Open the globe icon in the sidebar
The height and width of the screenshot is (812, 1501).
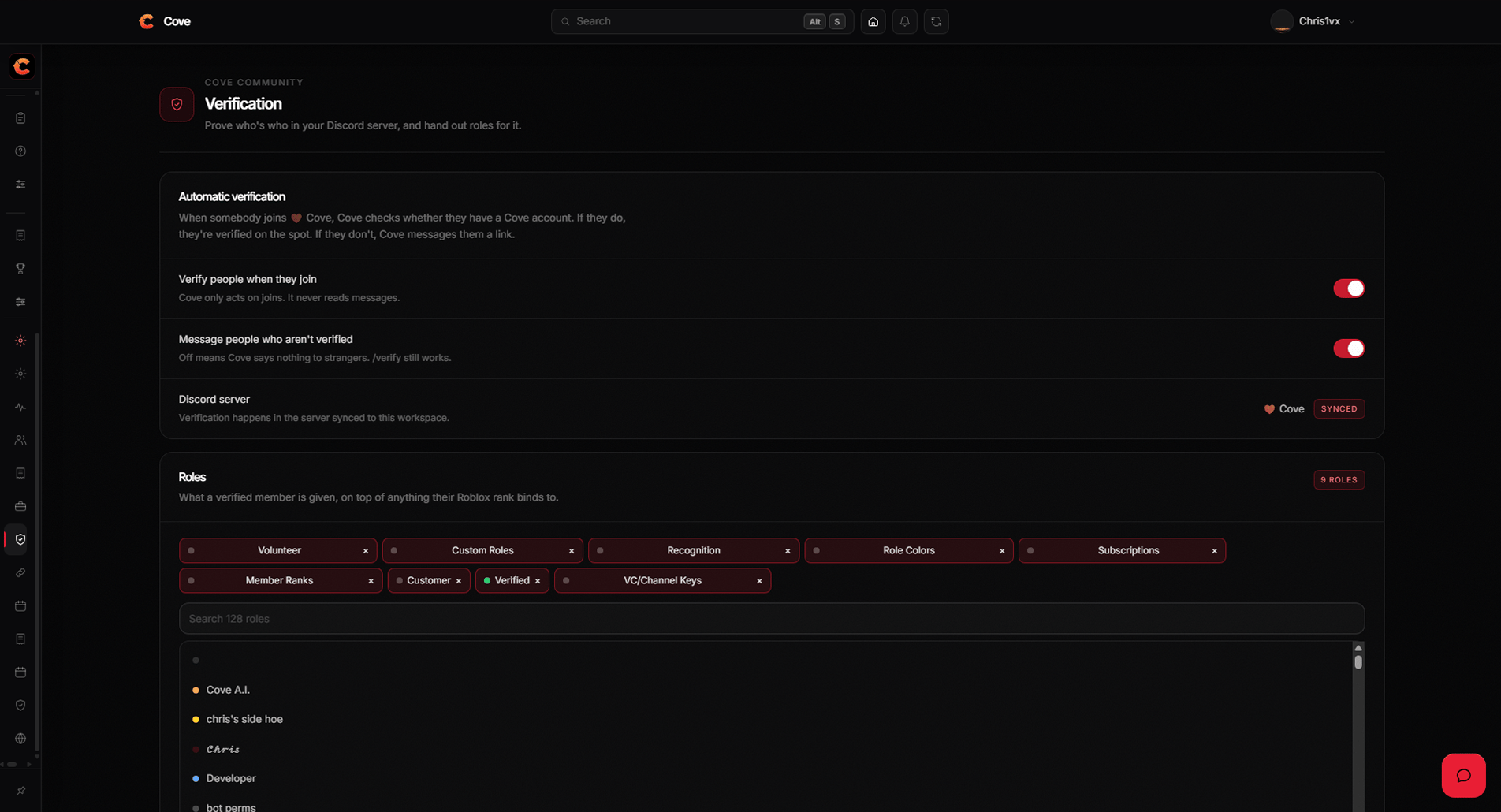[20, 739]
